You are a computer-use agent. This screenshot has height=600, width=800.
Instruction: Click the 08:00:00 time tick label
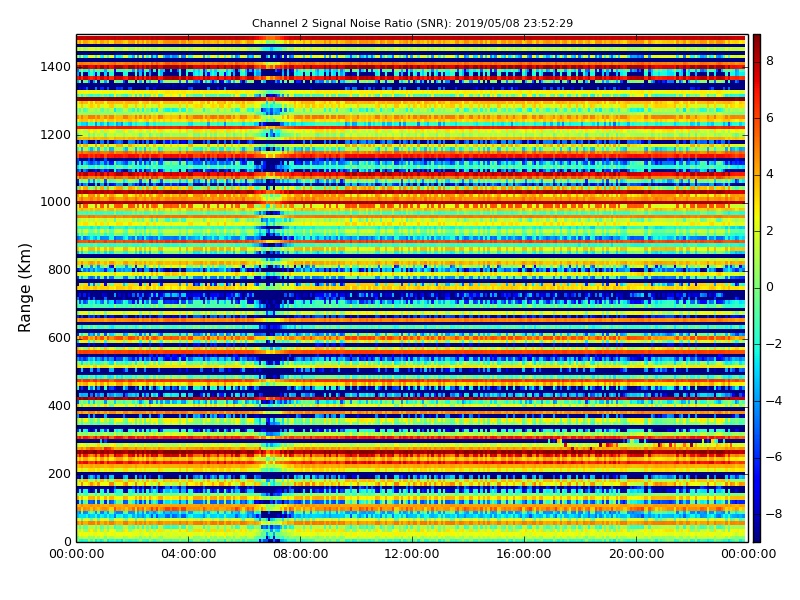click(301, 554)
